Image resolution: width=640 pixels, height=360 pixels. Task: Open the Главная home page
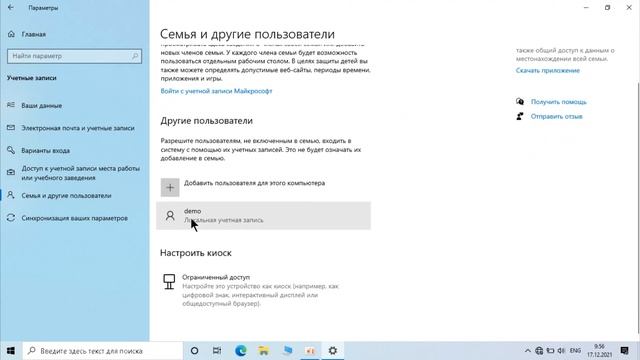coord(33,34)
